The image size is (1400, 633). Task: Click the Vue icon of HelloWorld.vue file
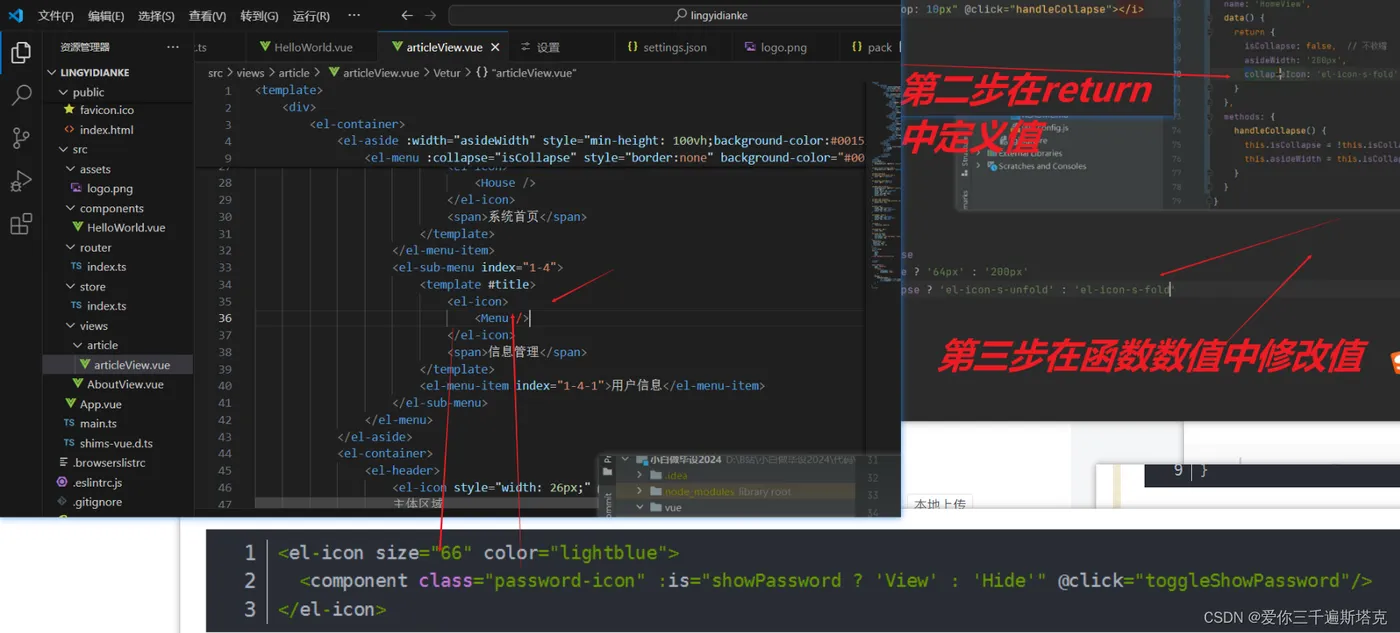coord(77,227)
